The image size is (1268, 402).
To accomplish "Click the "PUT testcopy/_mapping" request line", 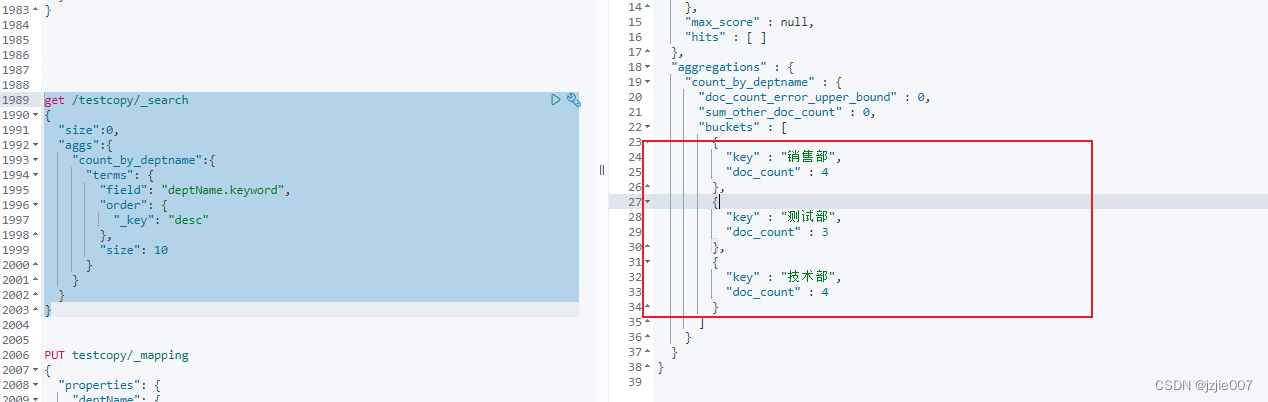I will (x=116, y=355).
